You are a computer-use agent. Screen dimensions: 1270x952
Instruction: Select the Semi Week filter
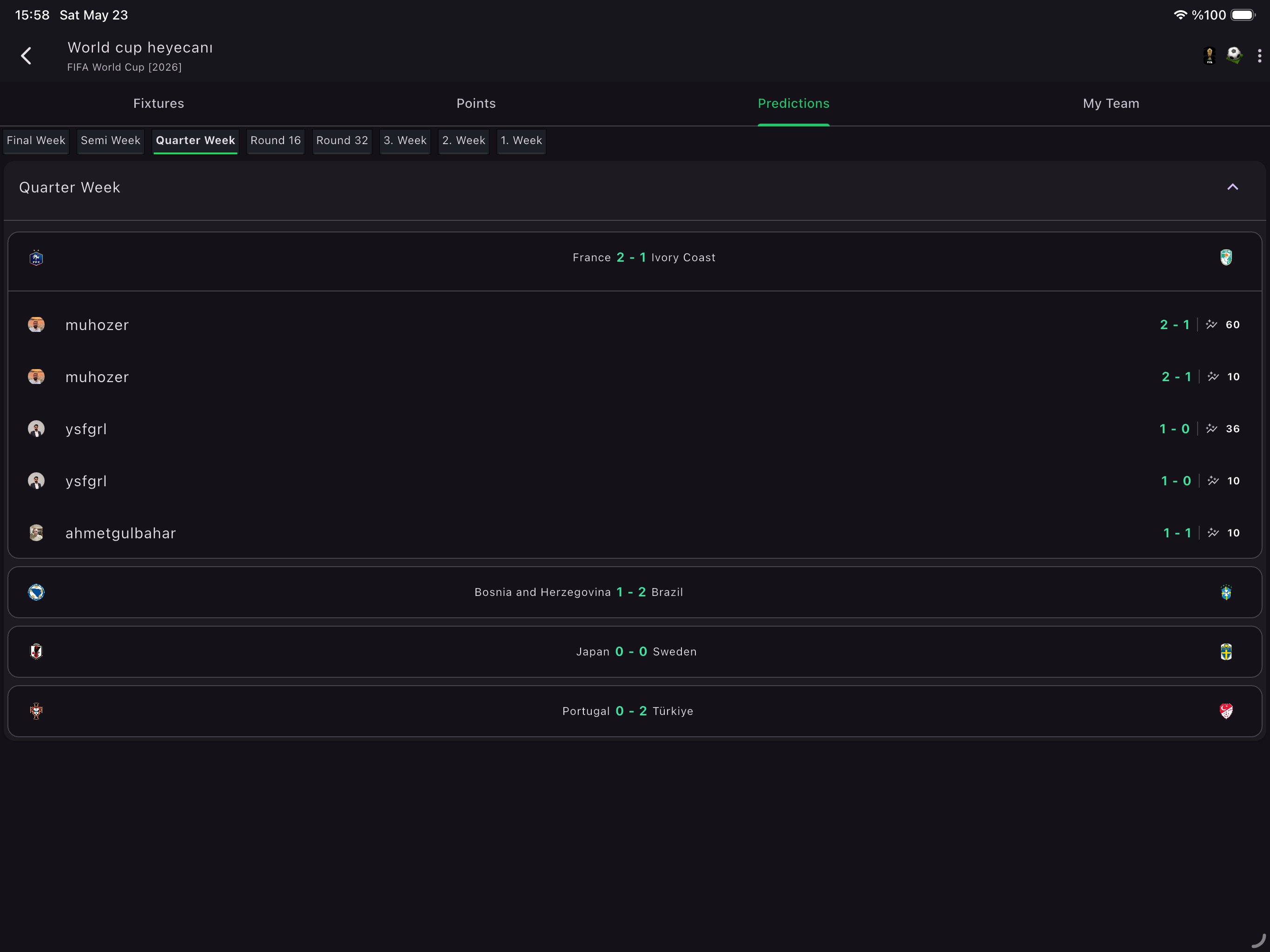(110, 141)
